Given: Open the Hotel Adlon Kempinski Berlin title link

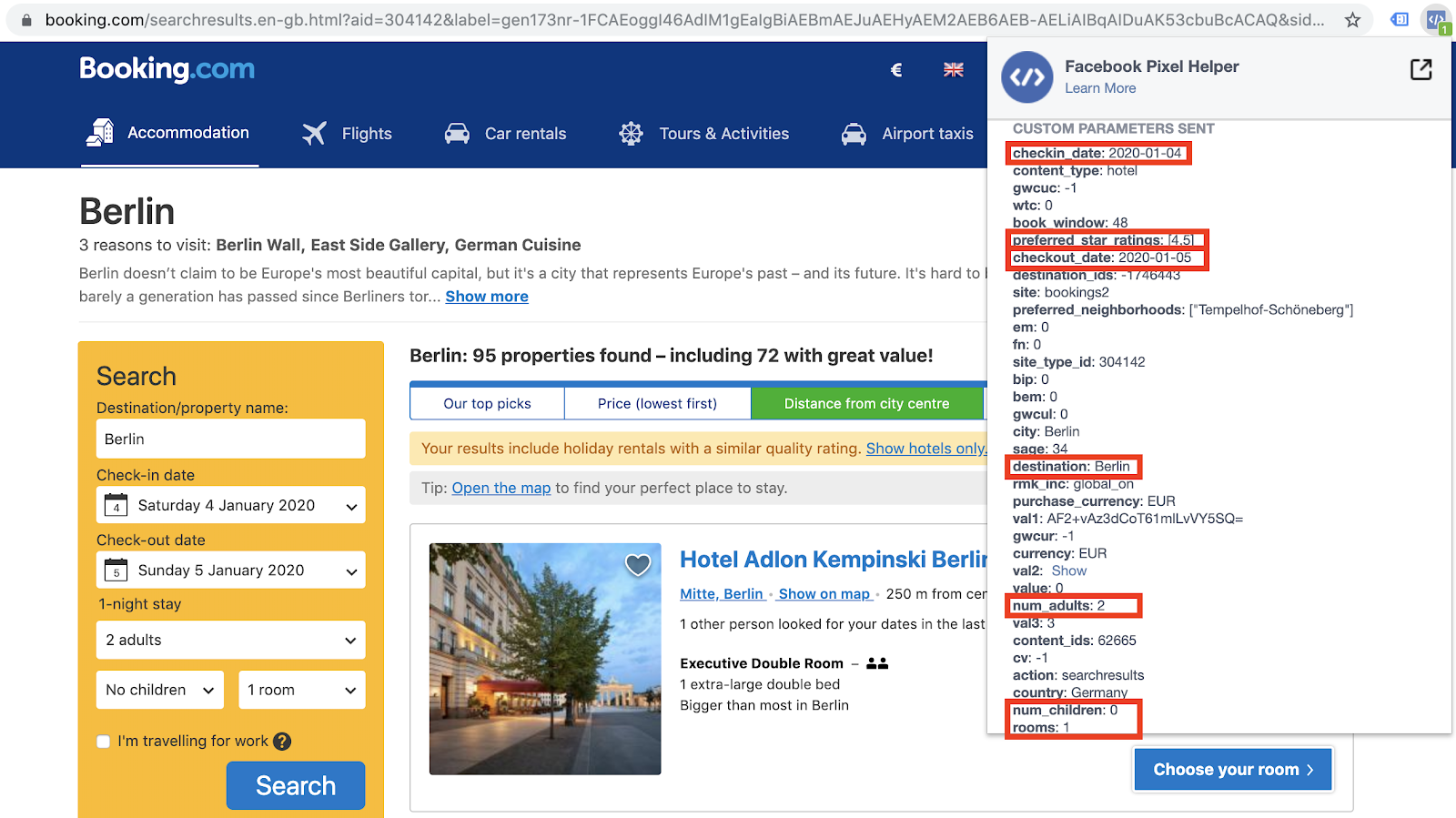Looking at the screenshot, I should (834, 560).
